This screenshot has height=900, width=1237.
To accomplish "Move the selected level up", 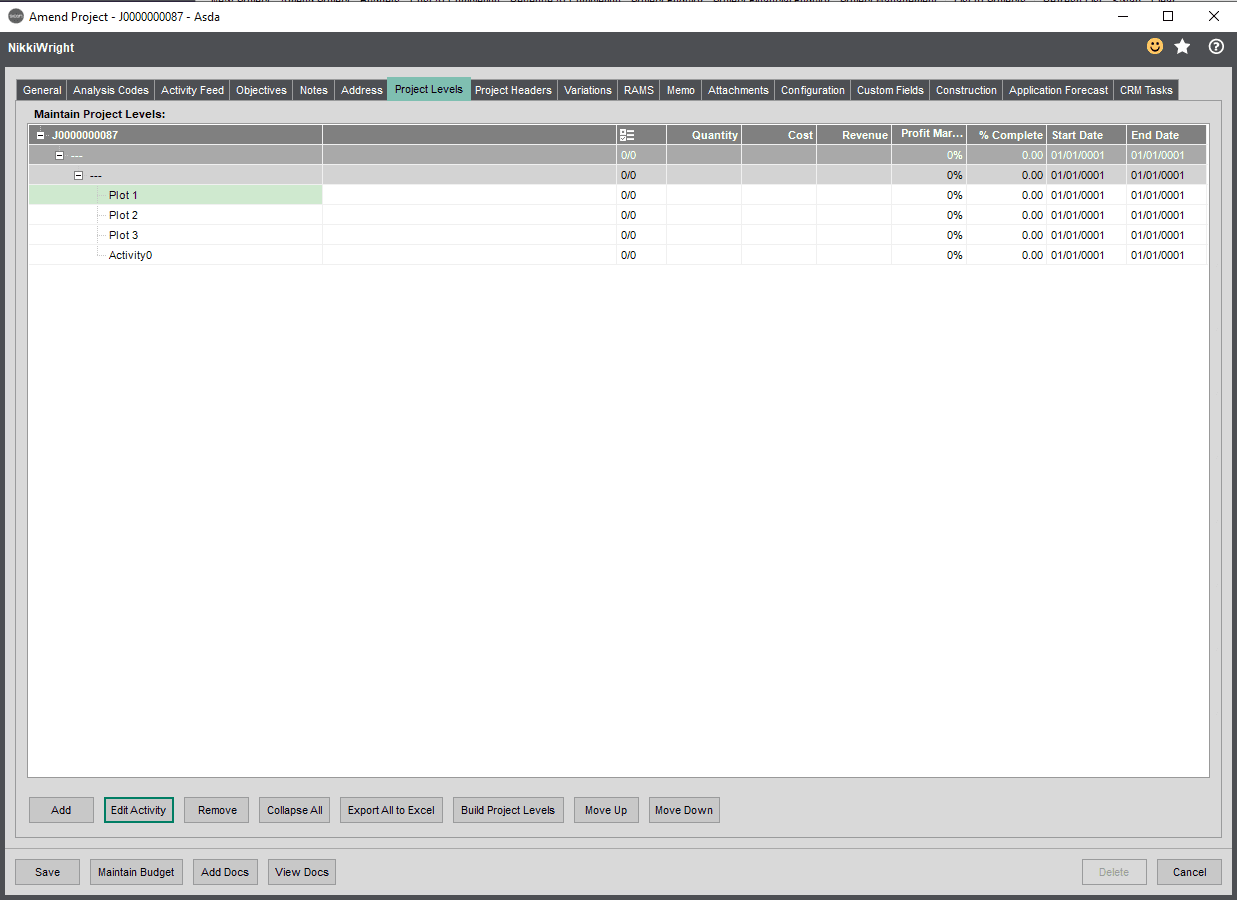I will coord(606,810).
